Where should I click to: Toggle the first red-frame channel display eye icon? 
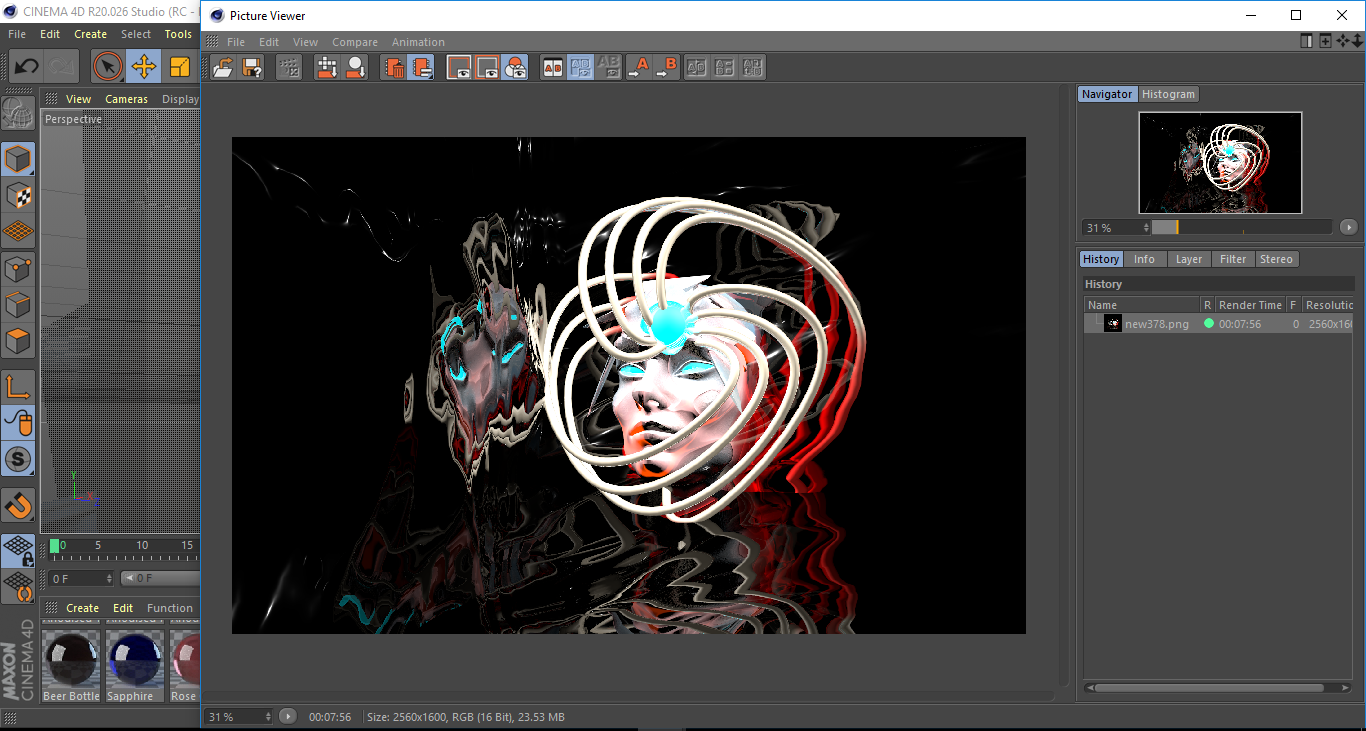click(459, 68)
